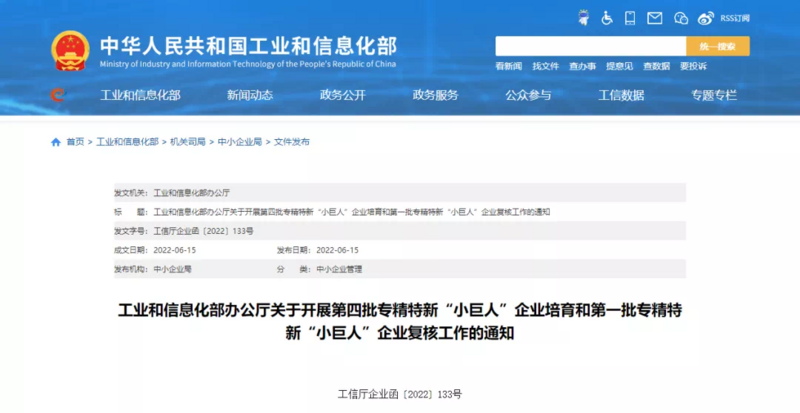Open the mobile phone version icon
The height and width of the screenshot is (413, 800).
(x=630, y=18)
